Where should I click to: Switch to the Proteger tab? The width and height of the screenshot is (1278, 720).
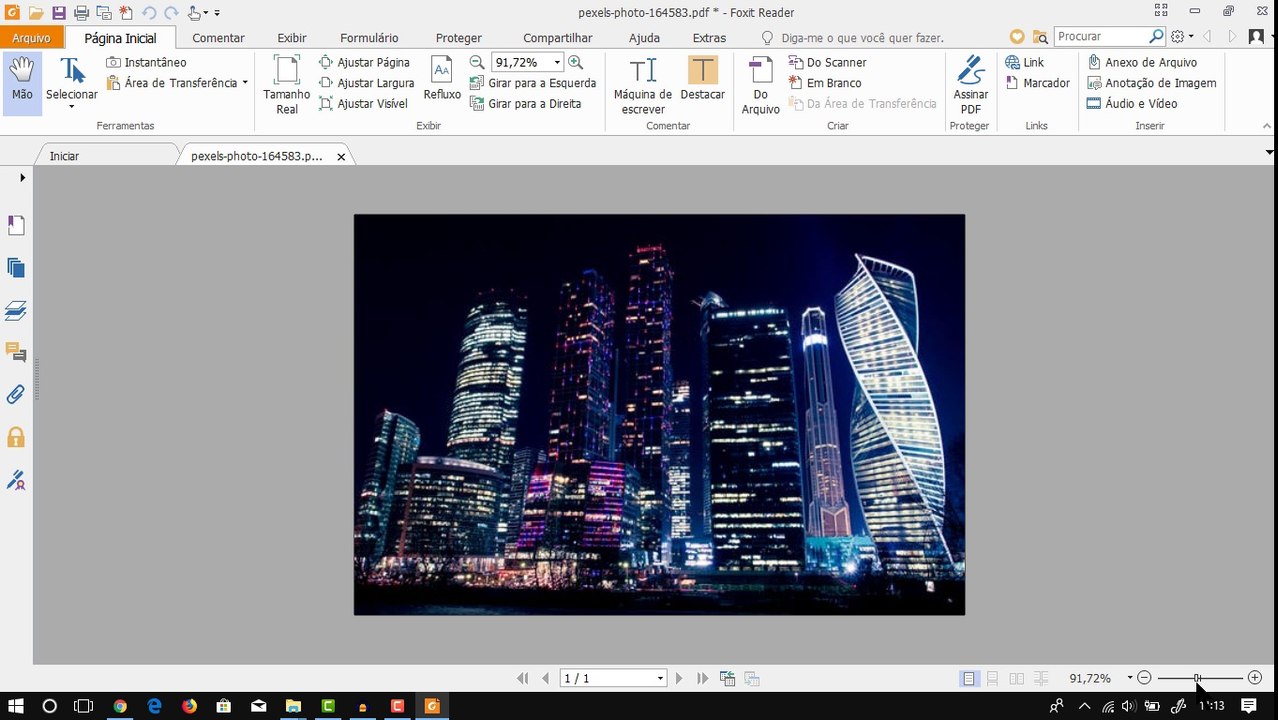(459, 38)
